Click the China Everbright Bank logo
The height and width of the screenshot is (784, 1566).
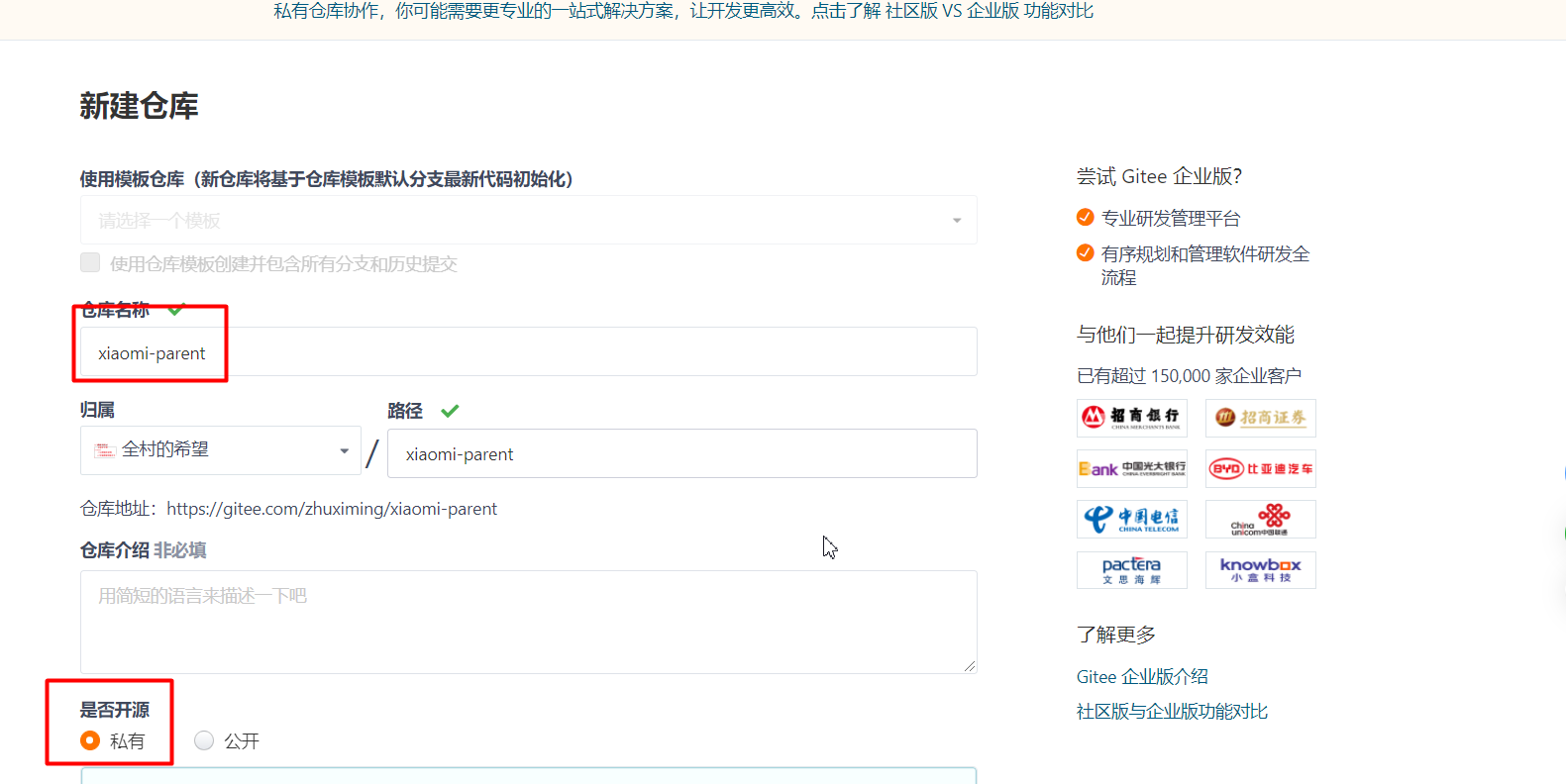(x=1131, y=469)
